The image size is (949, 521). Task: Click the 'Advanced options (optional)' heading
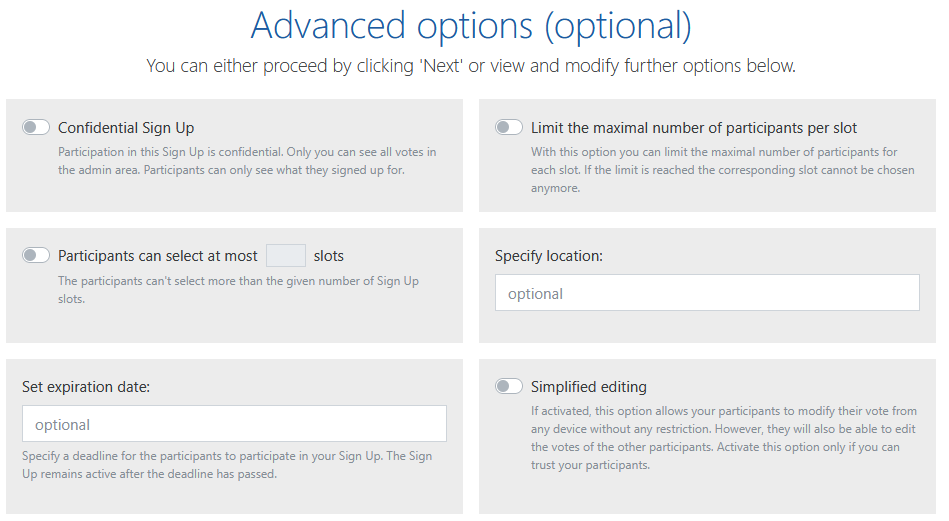(x=471, y=26)
